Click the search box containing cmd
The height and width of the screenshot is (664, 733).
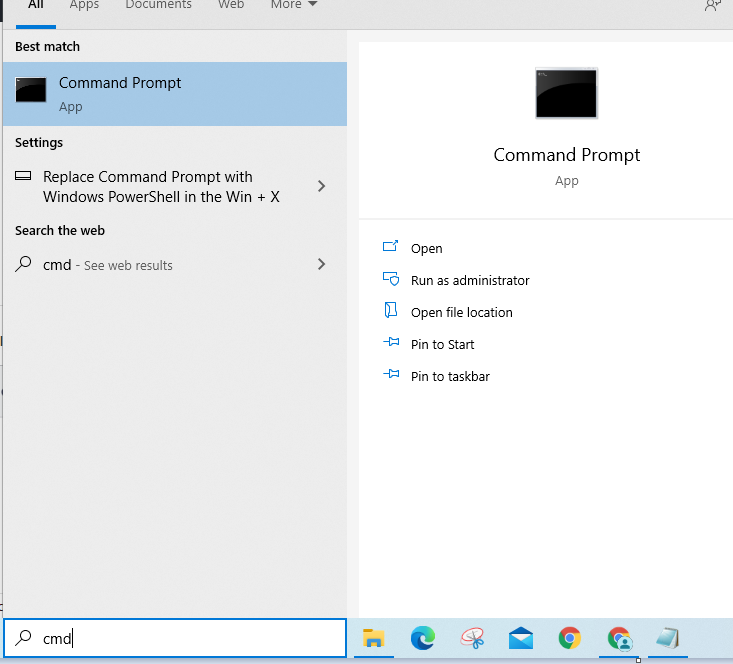[x=175, y=638]
